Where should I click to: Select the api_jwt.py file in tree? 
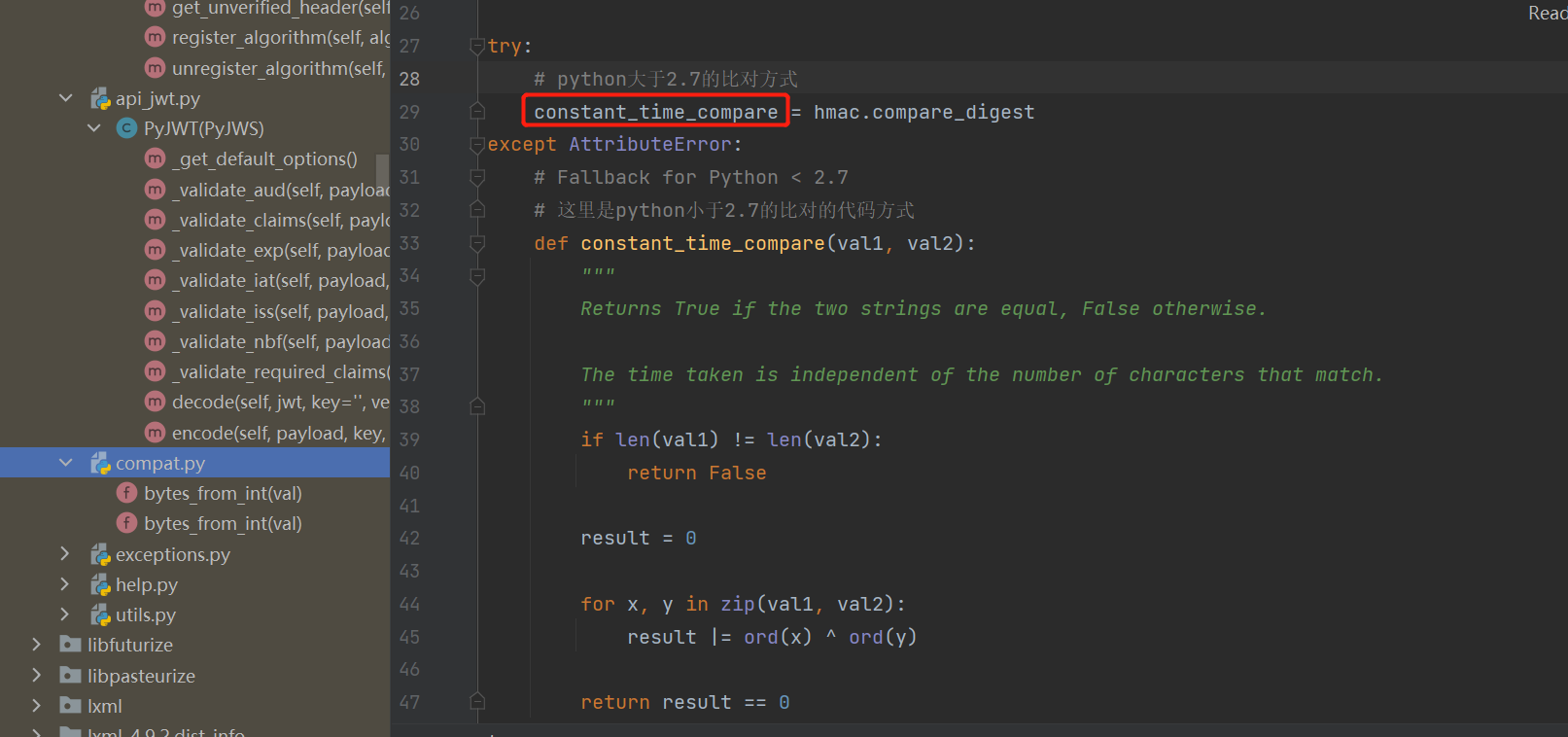(x=157, y=98)
